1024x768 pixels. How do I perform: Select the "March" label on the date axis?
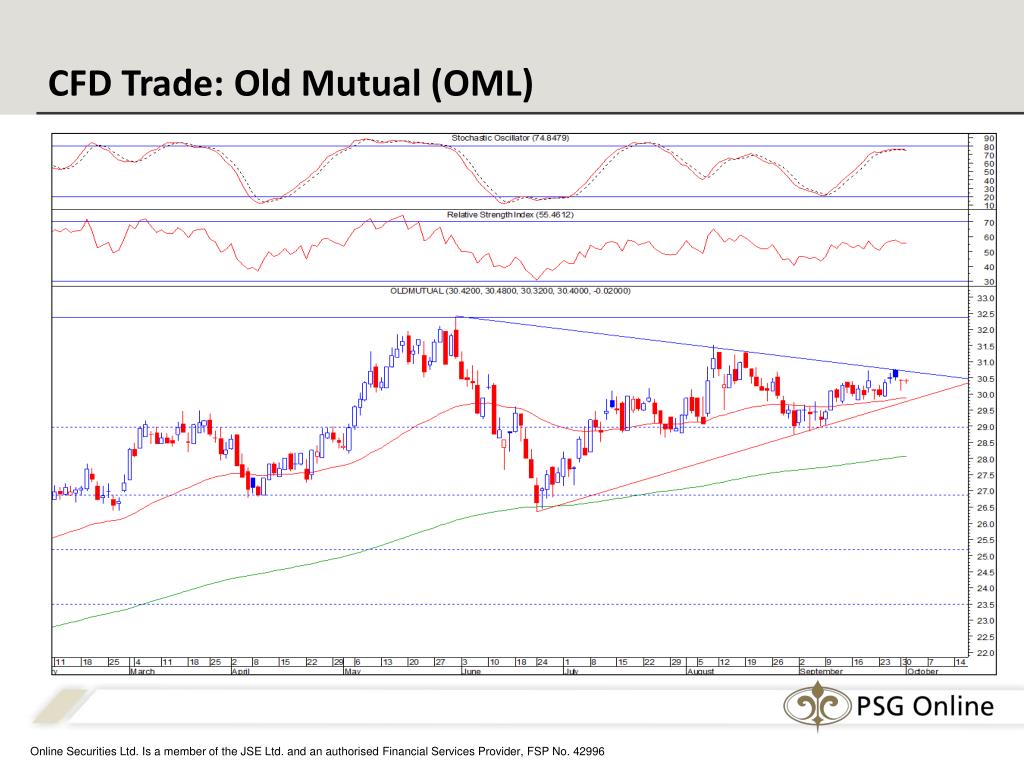(x=142, y=671)
